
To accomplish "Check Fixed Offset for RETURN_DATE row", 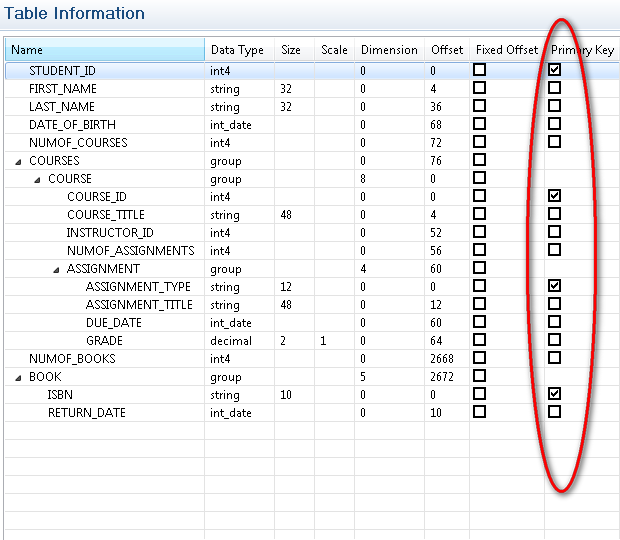I will tap(479, 413).
